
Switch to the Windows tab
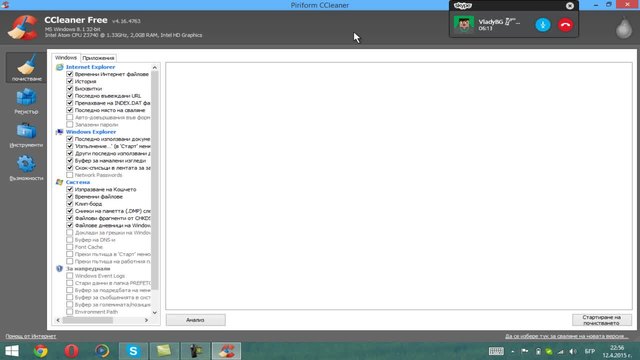coord(66,58)
